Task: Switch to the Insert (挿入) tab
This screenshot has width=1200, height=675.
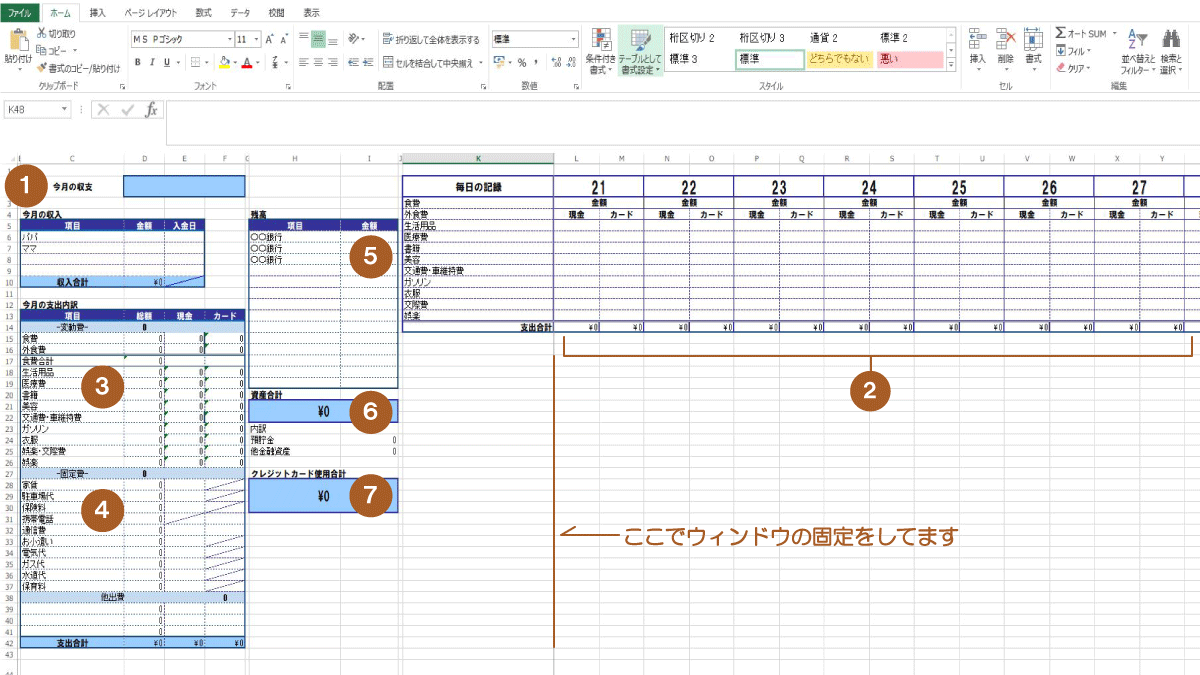Action: (x=97, y=13)
